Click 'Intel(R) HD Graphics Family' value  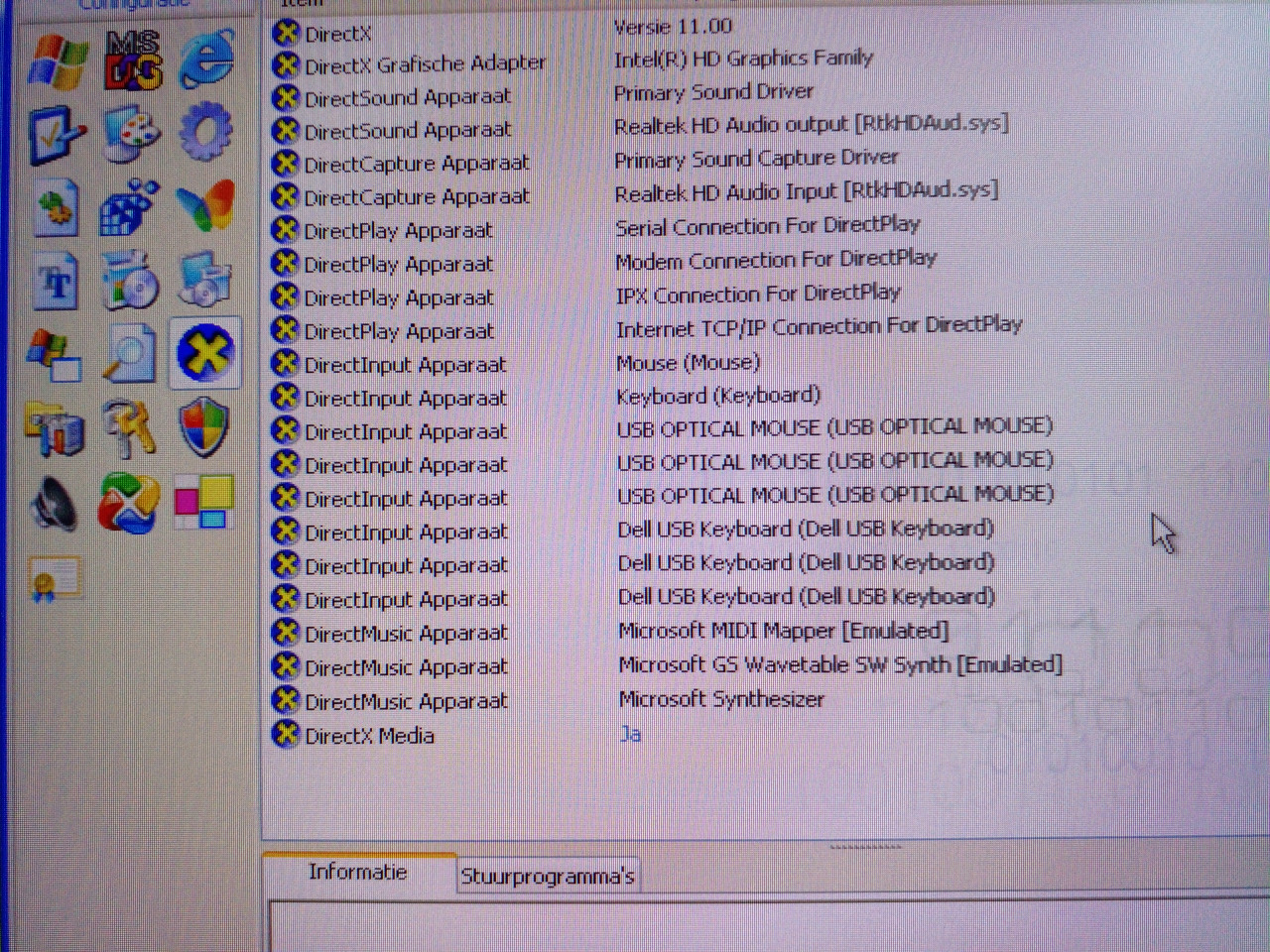743,59
